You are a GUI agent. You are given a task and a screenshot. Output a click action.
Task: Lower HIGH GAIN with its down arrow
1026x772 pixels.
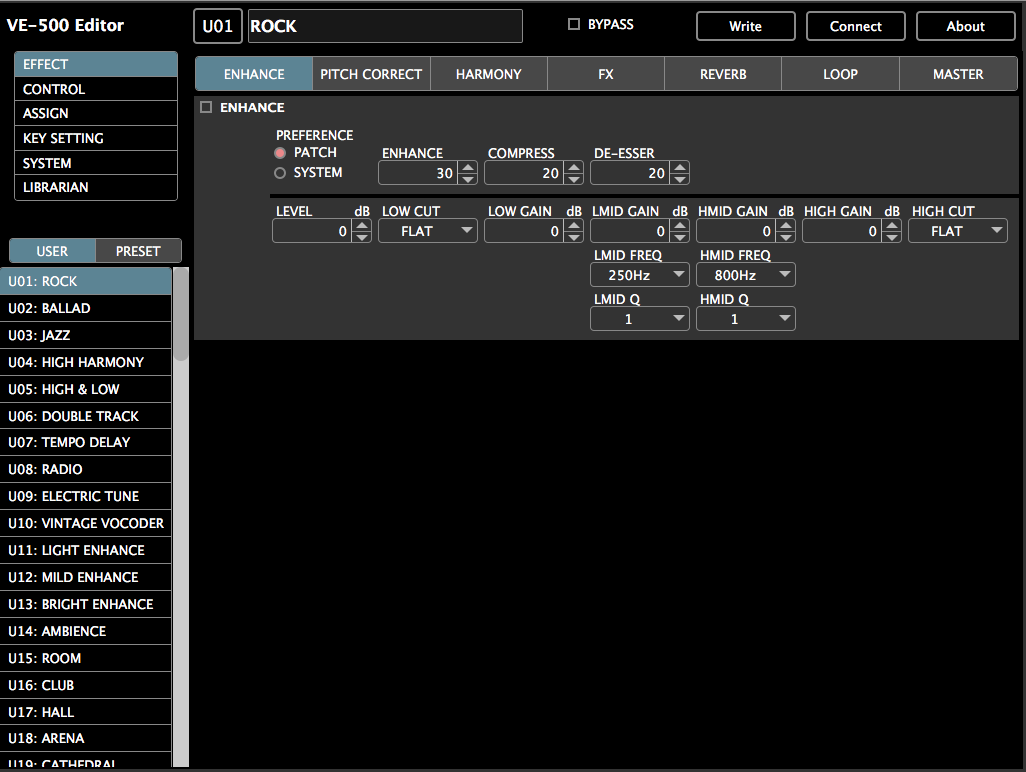click(x=892, y=237)
